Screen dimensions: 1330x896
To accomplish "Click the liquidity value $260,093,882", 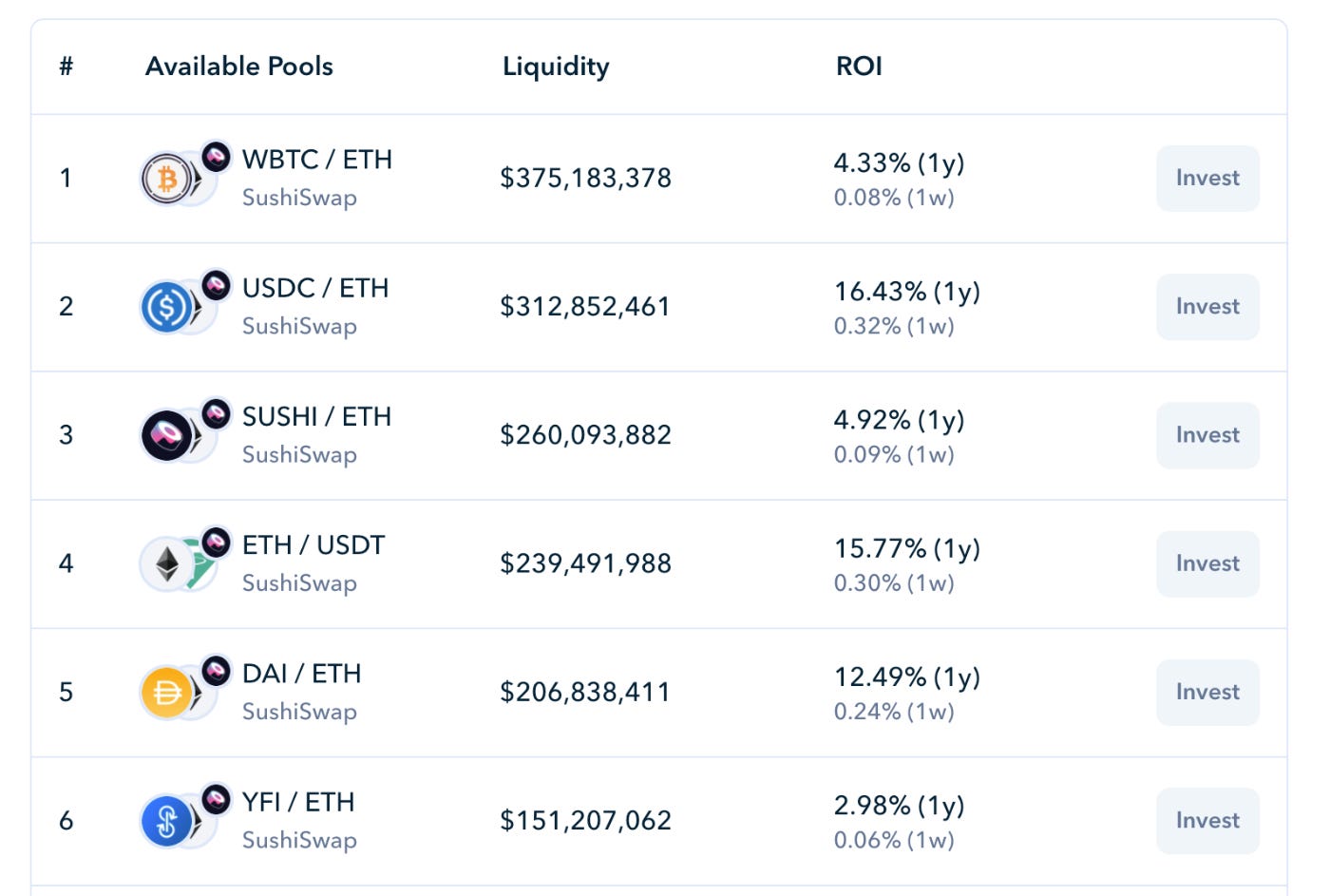I will (x=586, y=434).
